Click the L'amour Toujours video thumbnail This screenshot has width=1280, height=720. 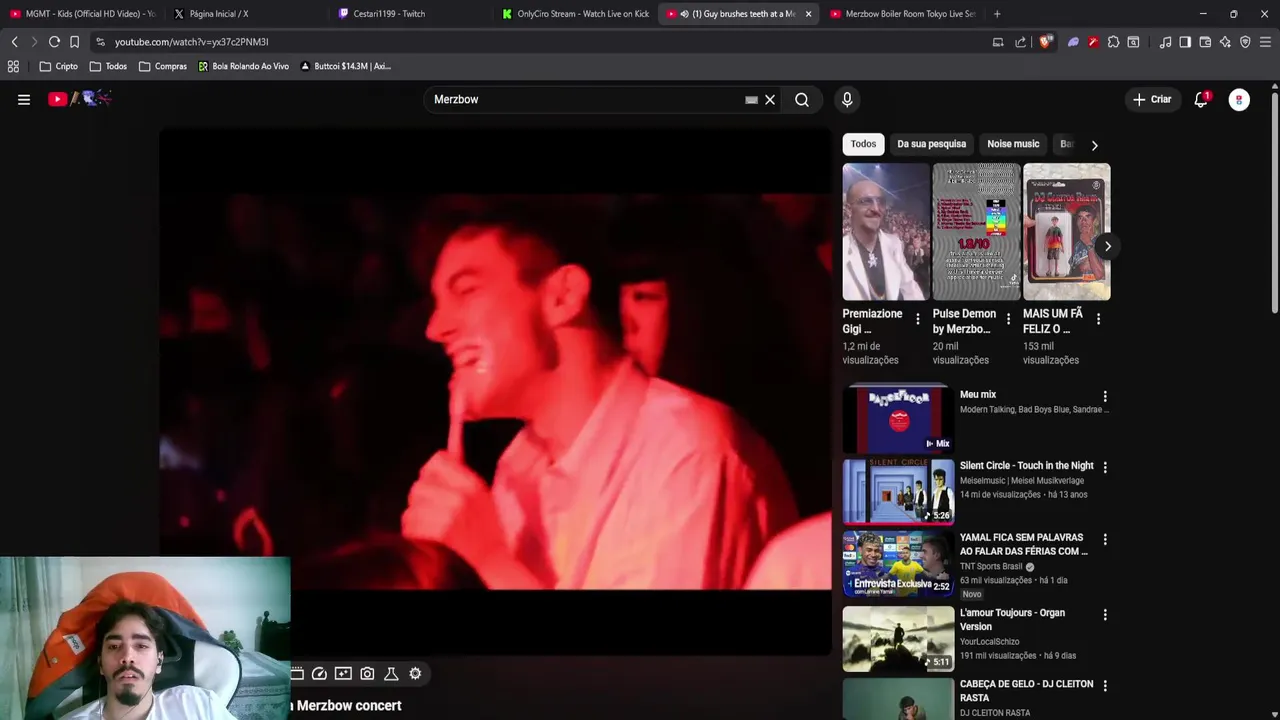point(898,638)
